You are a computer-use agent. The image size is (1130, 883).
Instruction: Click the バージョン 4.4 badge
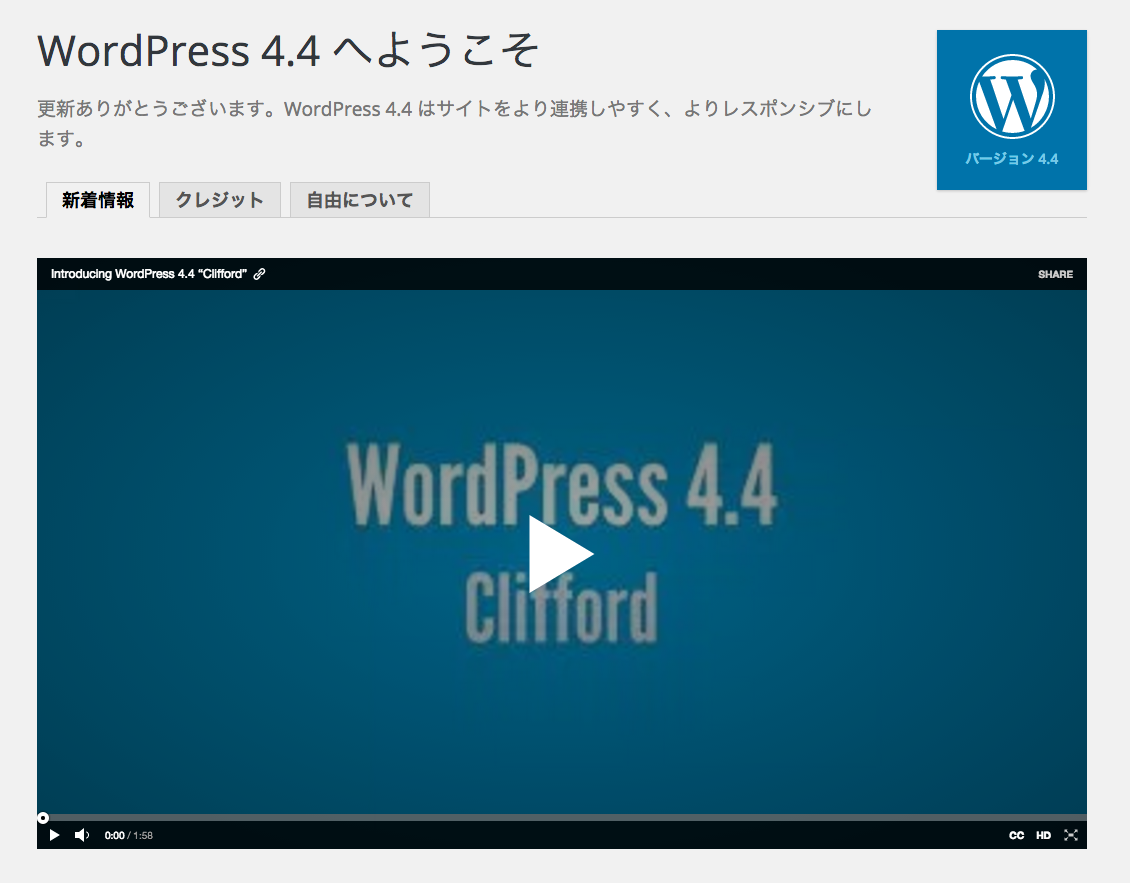1011,158
